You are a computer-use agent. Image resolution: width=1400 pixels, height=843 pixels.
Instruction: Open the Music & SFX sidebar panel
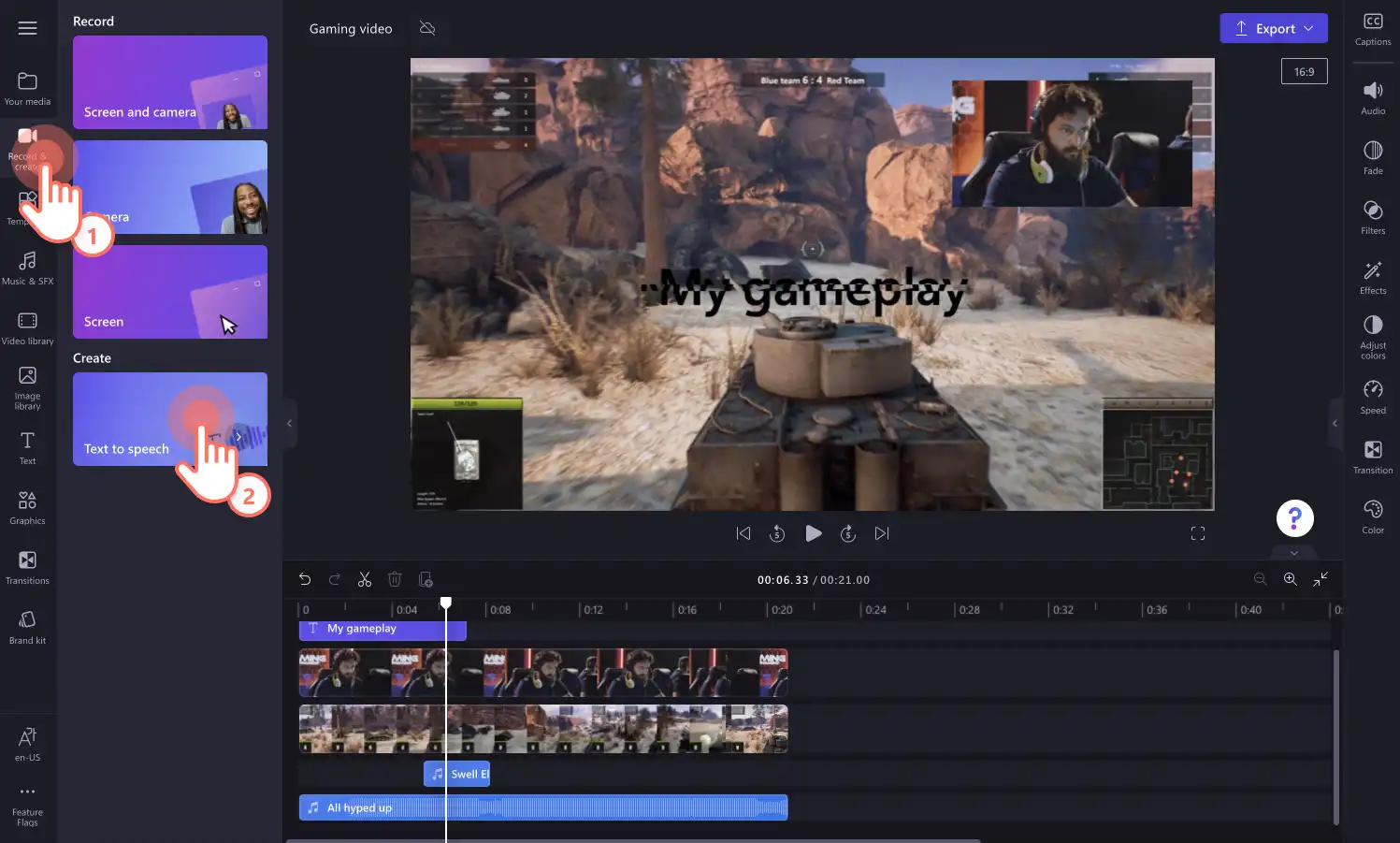tap(28, 268)
